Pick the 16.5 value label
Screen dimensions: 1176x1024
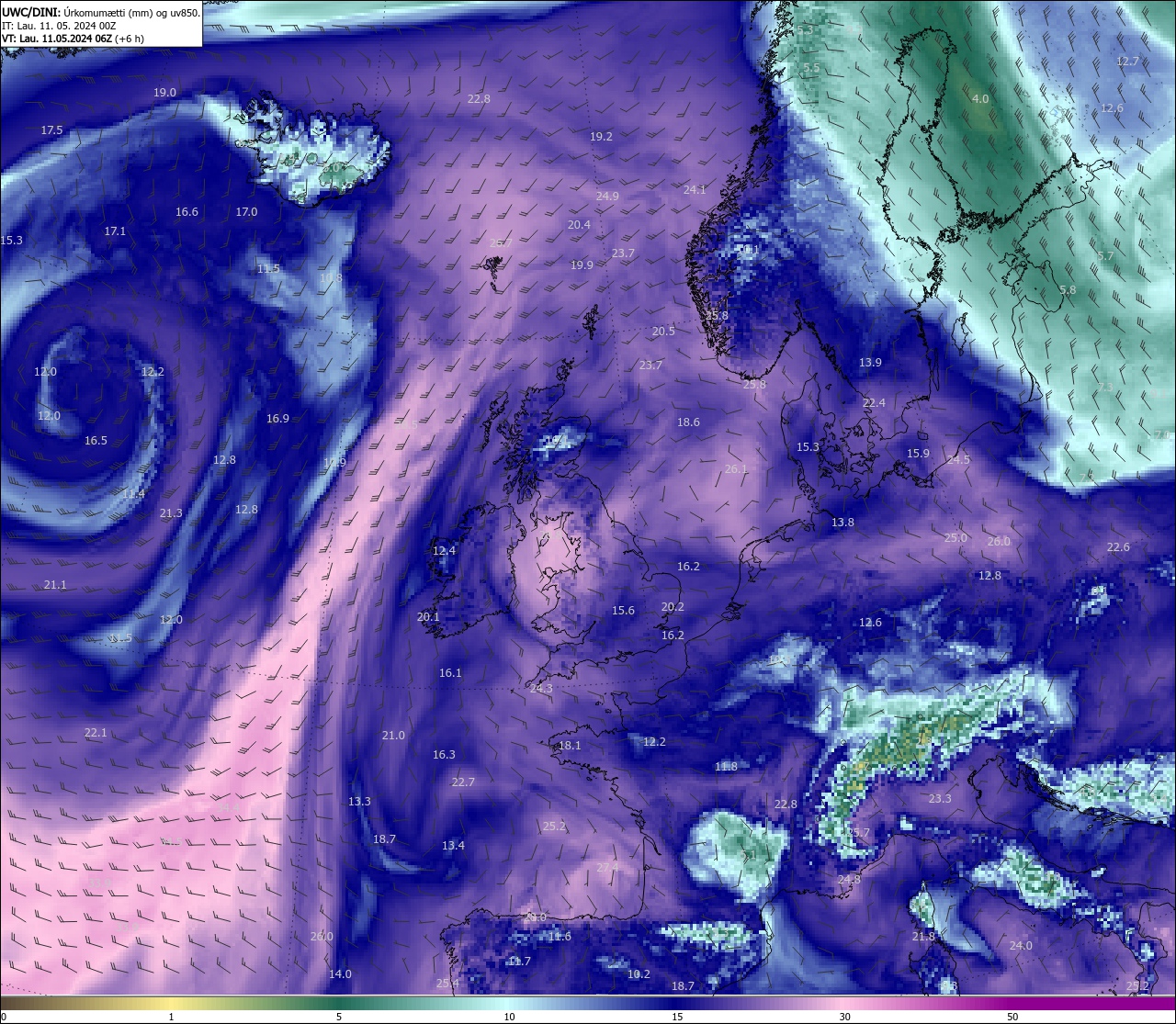(x=96, y=441)
